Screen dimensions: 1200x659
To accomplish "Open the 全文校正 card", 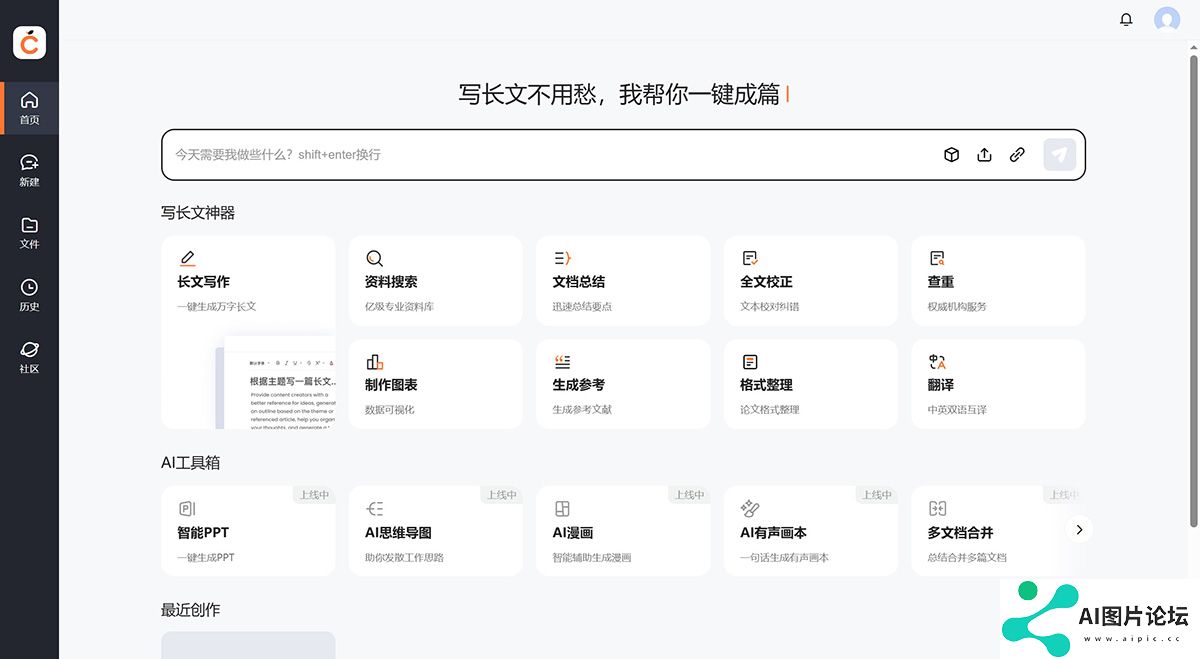I will pos(811,280).
